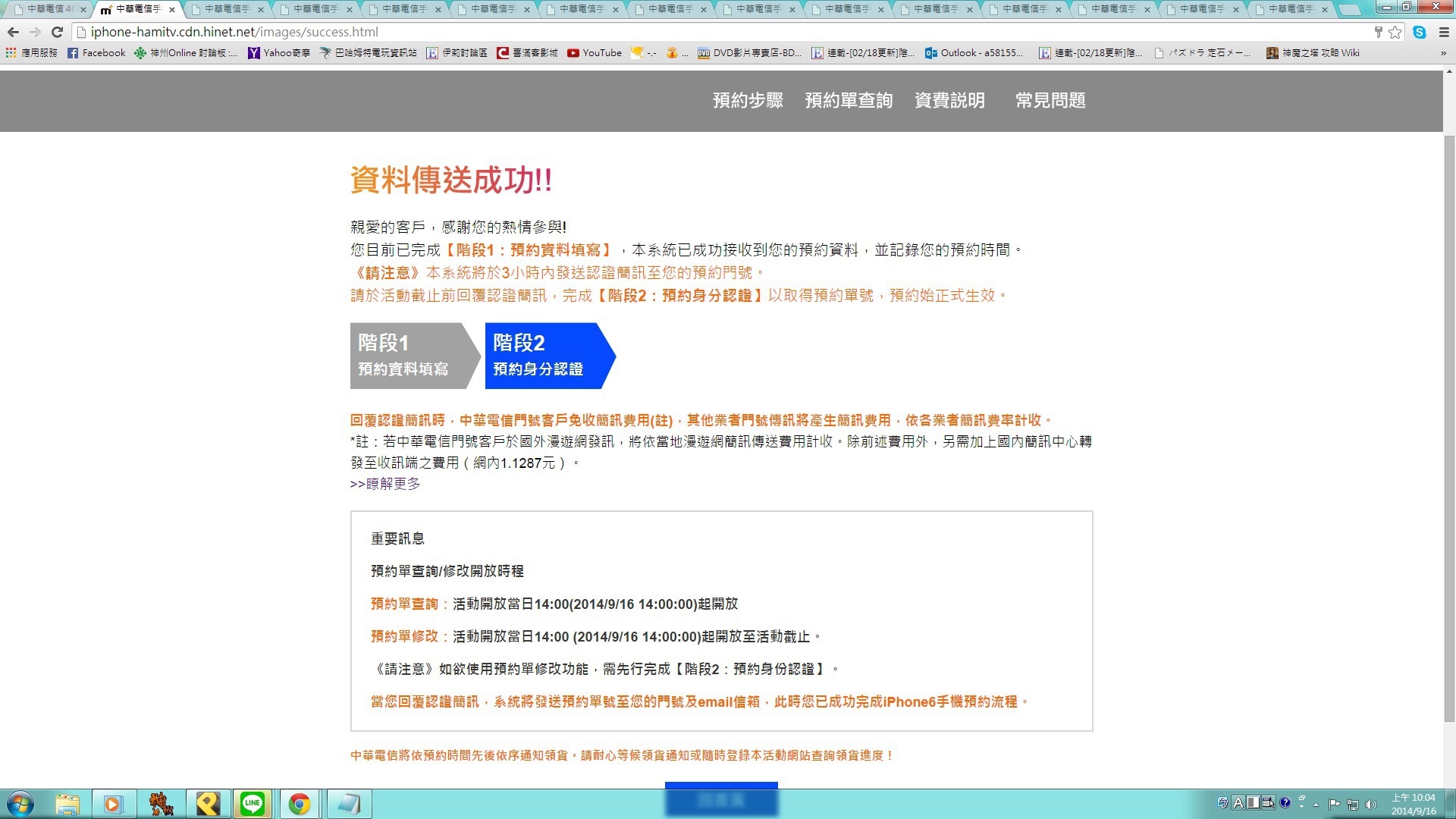
Task: Open the IME tools menu icon
Action: coord(1269,802)
